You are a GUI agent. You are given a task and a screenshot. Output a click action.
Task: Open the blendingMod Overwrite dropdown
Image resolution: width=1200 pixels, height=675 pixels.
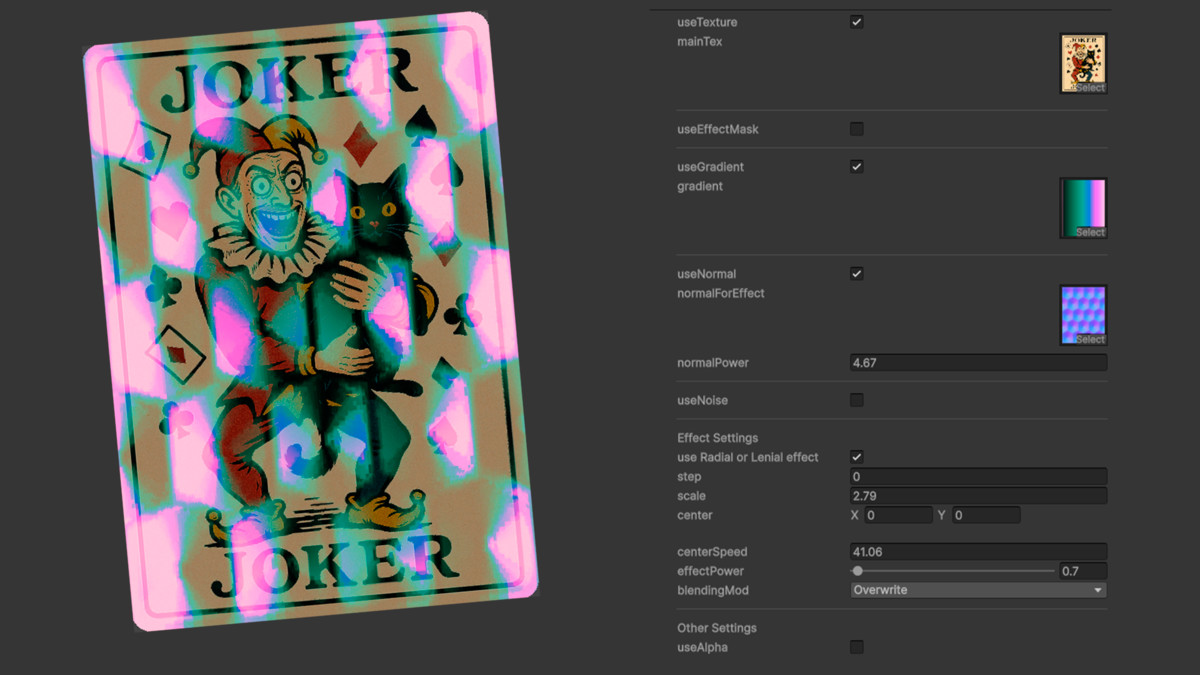pyautogui.click(x=978, y=590)
